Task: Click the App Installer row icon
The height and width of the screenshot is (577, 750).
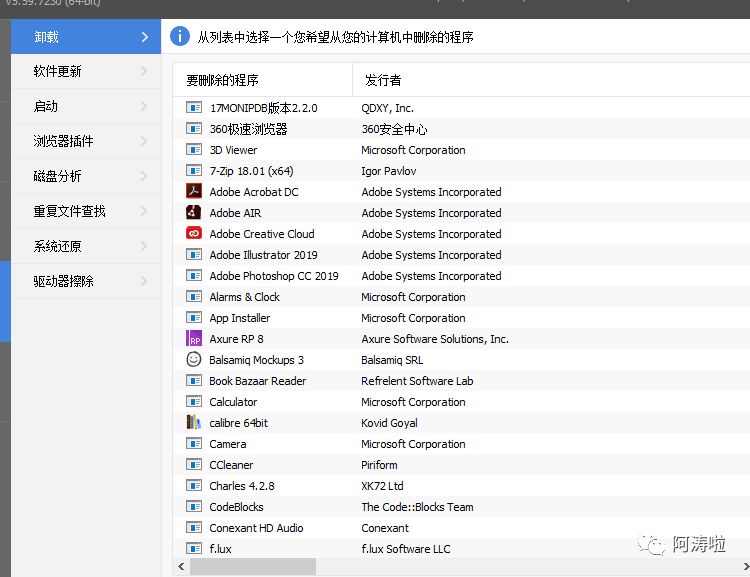Action: pos(194,318)
